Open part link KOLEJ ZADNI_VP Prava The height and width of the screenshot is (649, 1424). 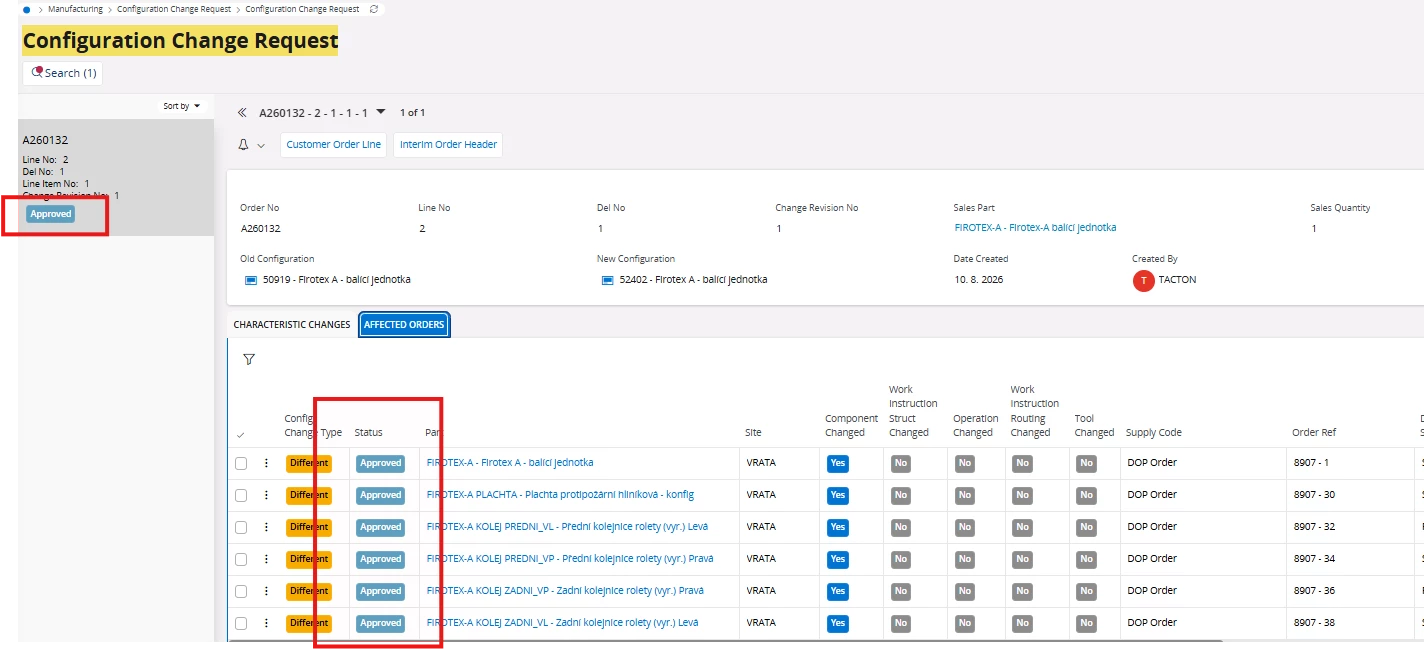point(564,591)
